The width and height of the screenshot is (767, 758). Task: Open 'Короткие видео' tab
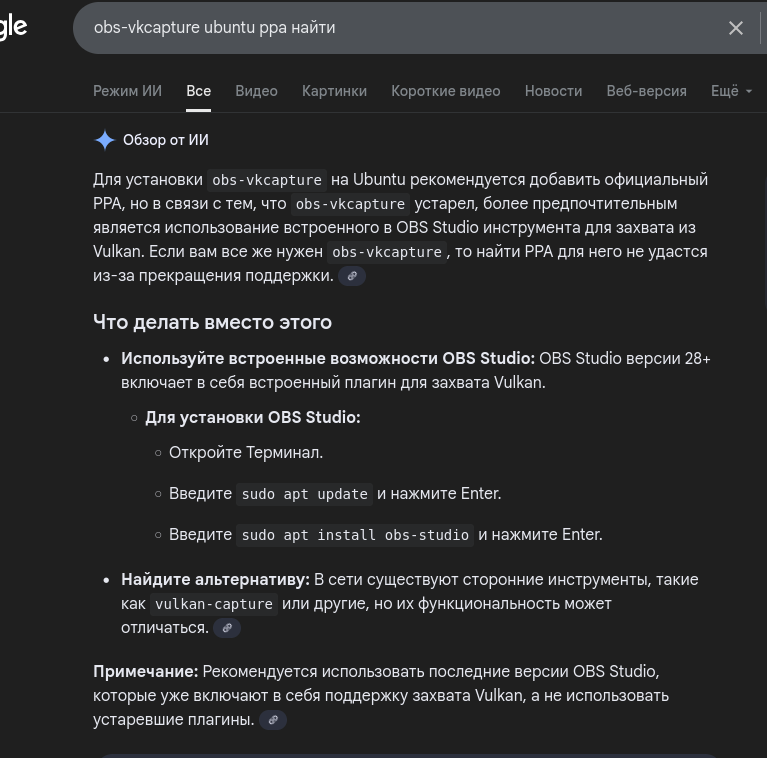pyautogui.click(x=445, y=91)
